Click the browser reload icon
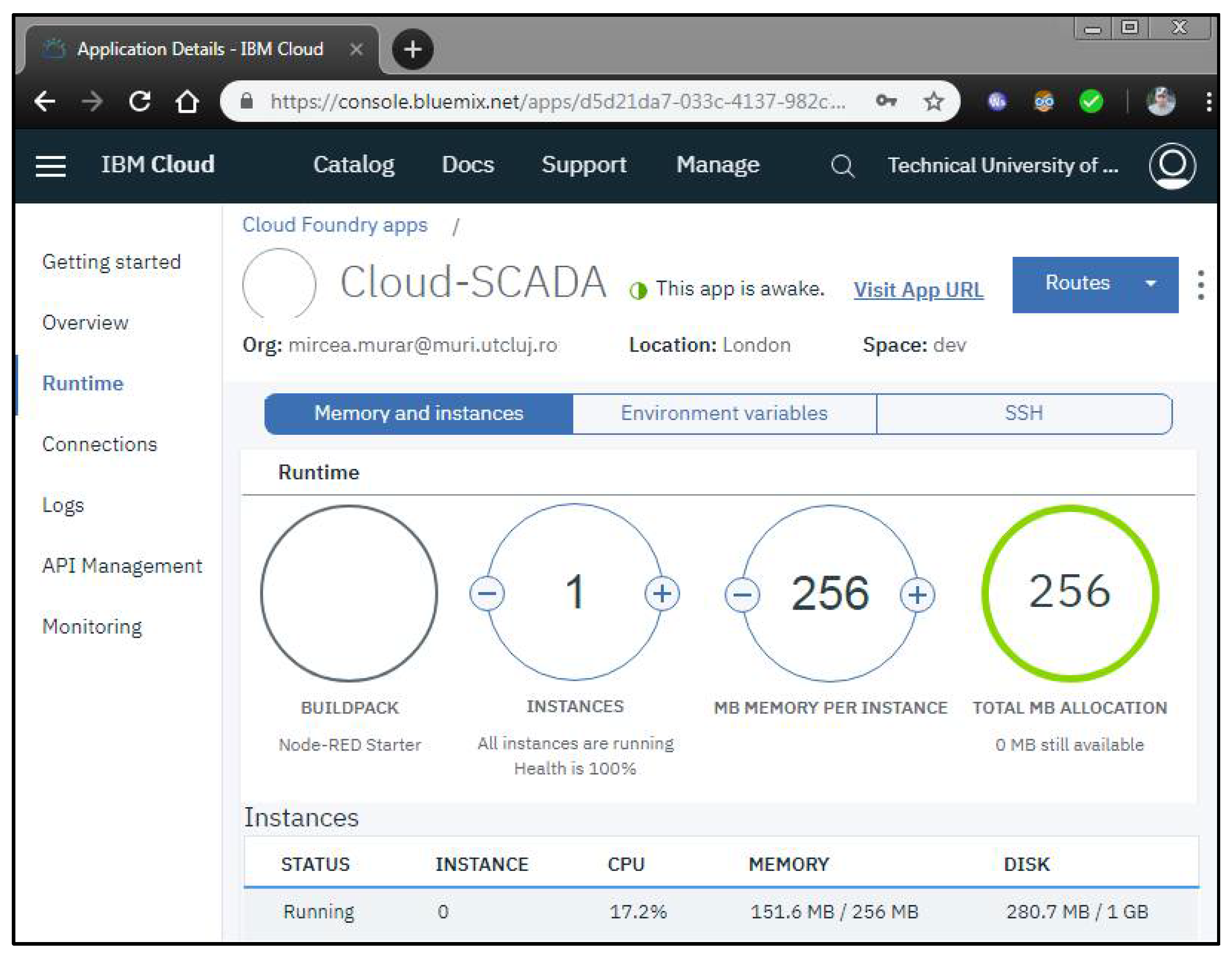 point(140,101)
